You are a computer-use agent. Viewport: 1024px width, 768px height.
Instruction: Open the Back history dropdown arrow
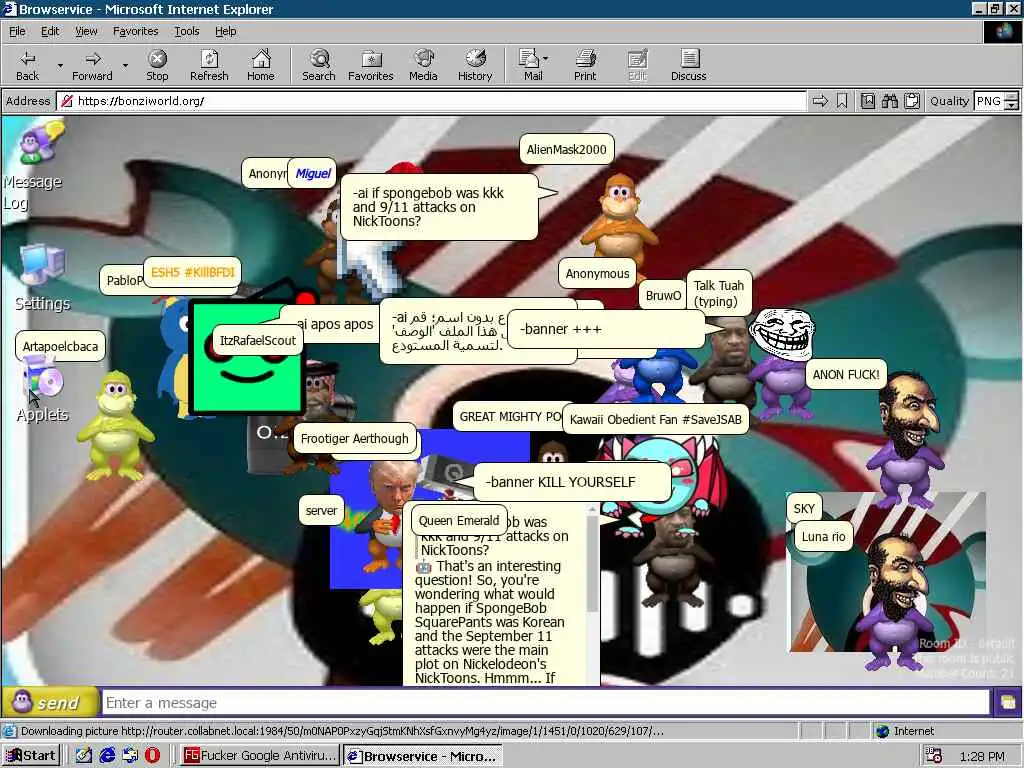[60, 65]
